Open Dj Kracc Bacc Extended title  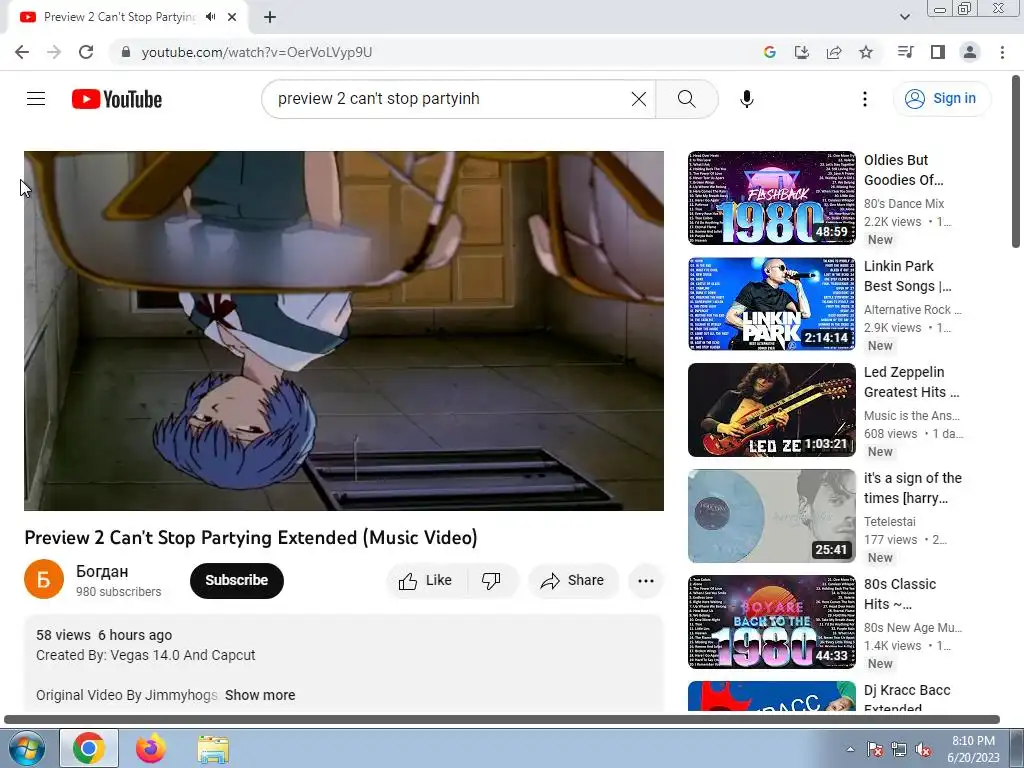[x=907, y=697]
